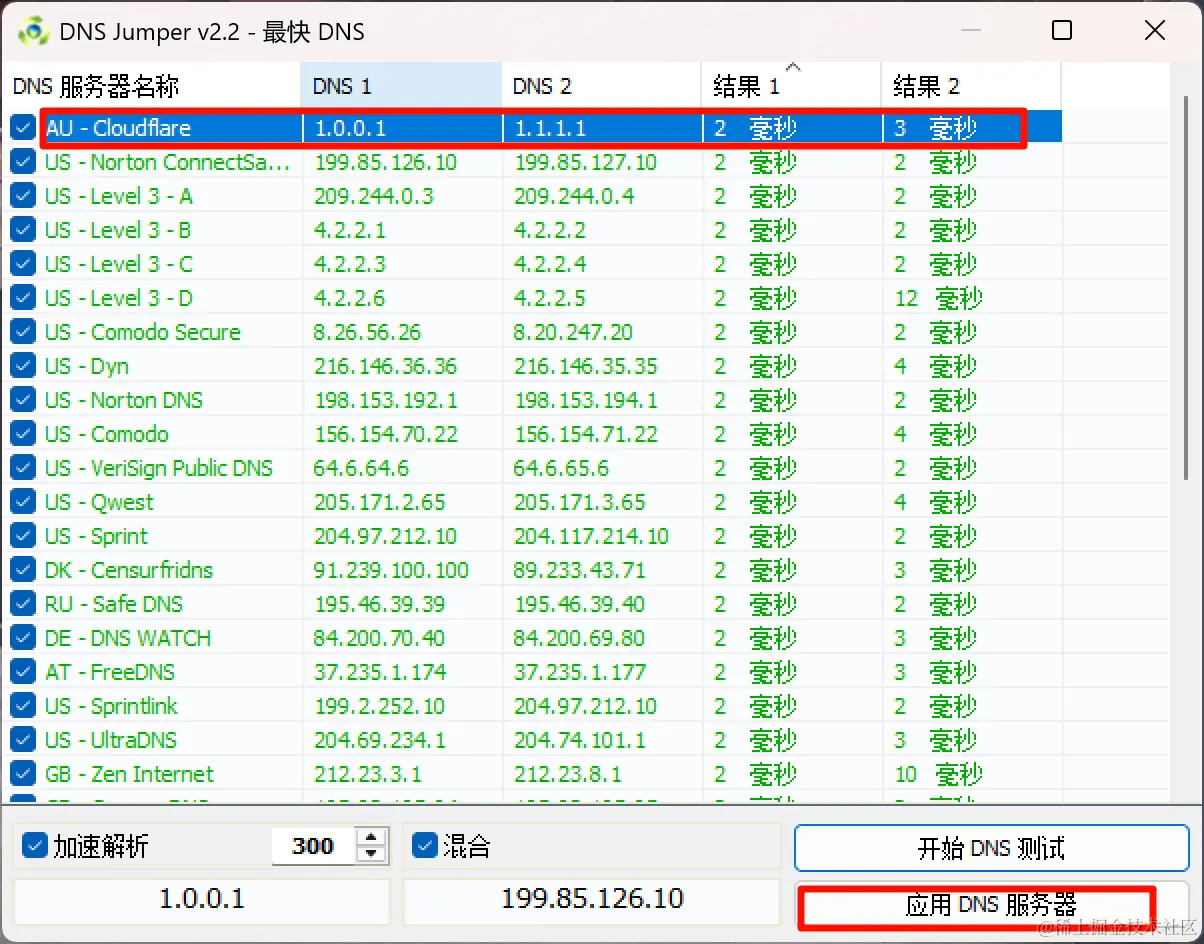
Task: Toggle the GB - Zen Internet checkbox
Action: (x=23, y=774)
